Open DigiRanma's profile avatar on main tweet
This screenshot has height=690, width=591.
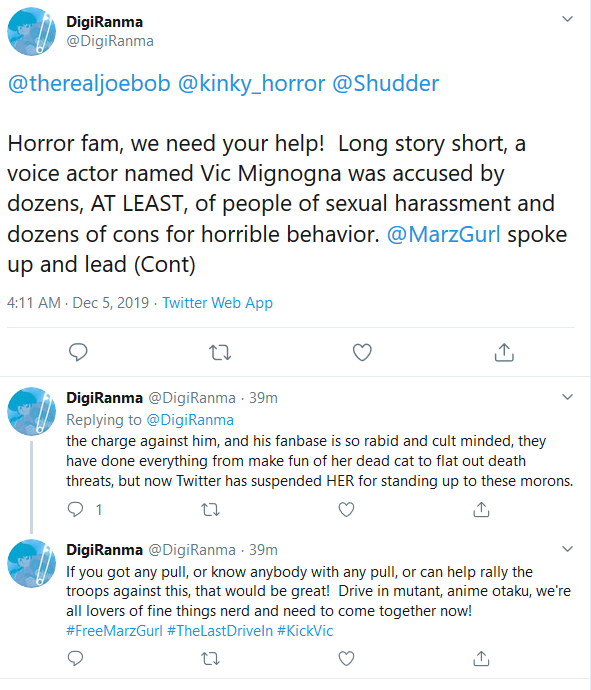(31, 31)
